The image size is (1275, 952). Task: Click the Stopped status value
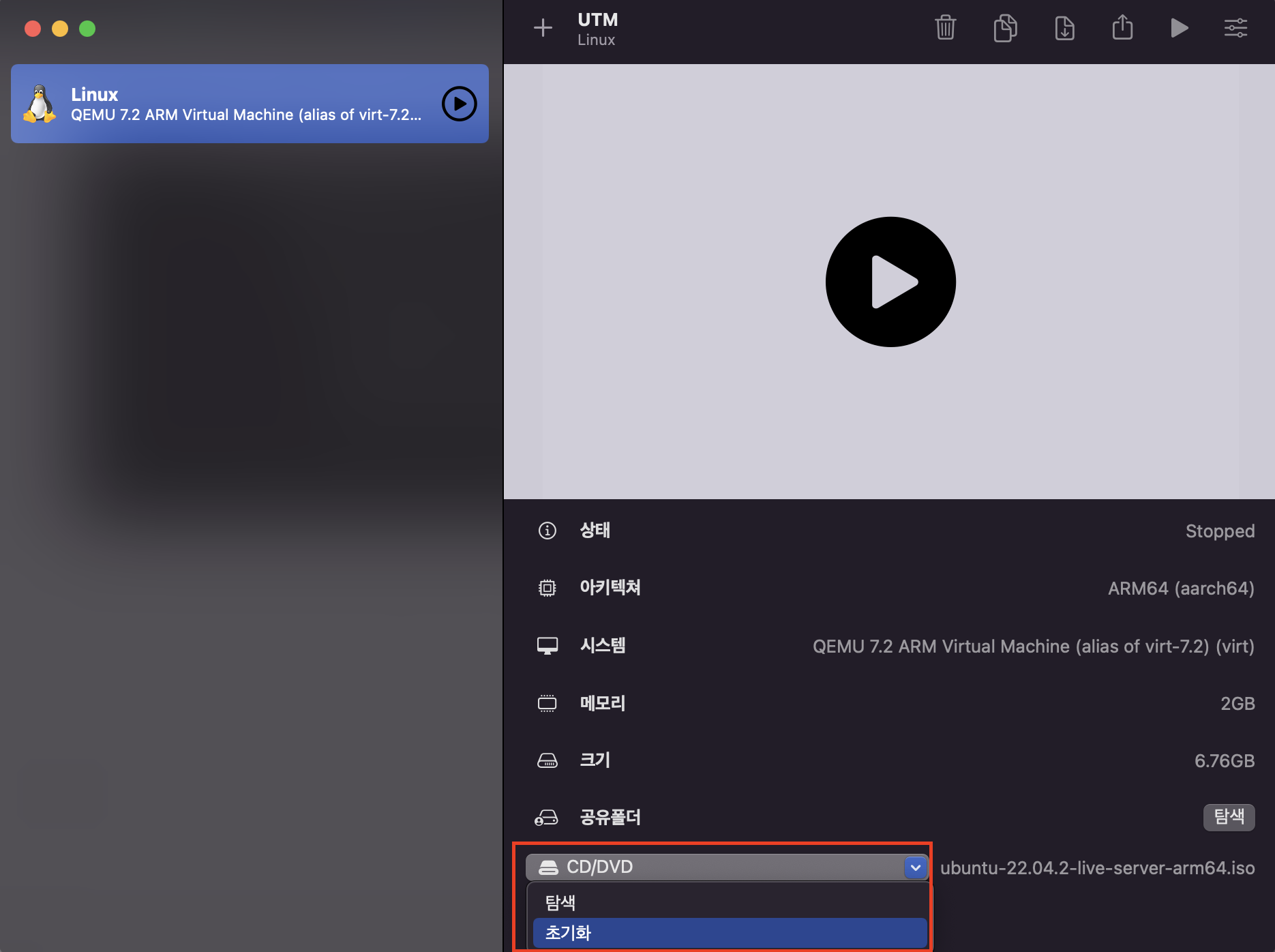coord(1220,531)
